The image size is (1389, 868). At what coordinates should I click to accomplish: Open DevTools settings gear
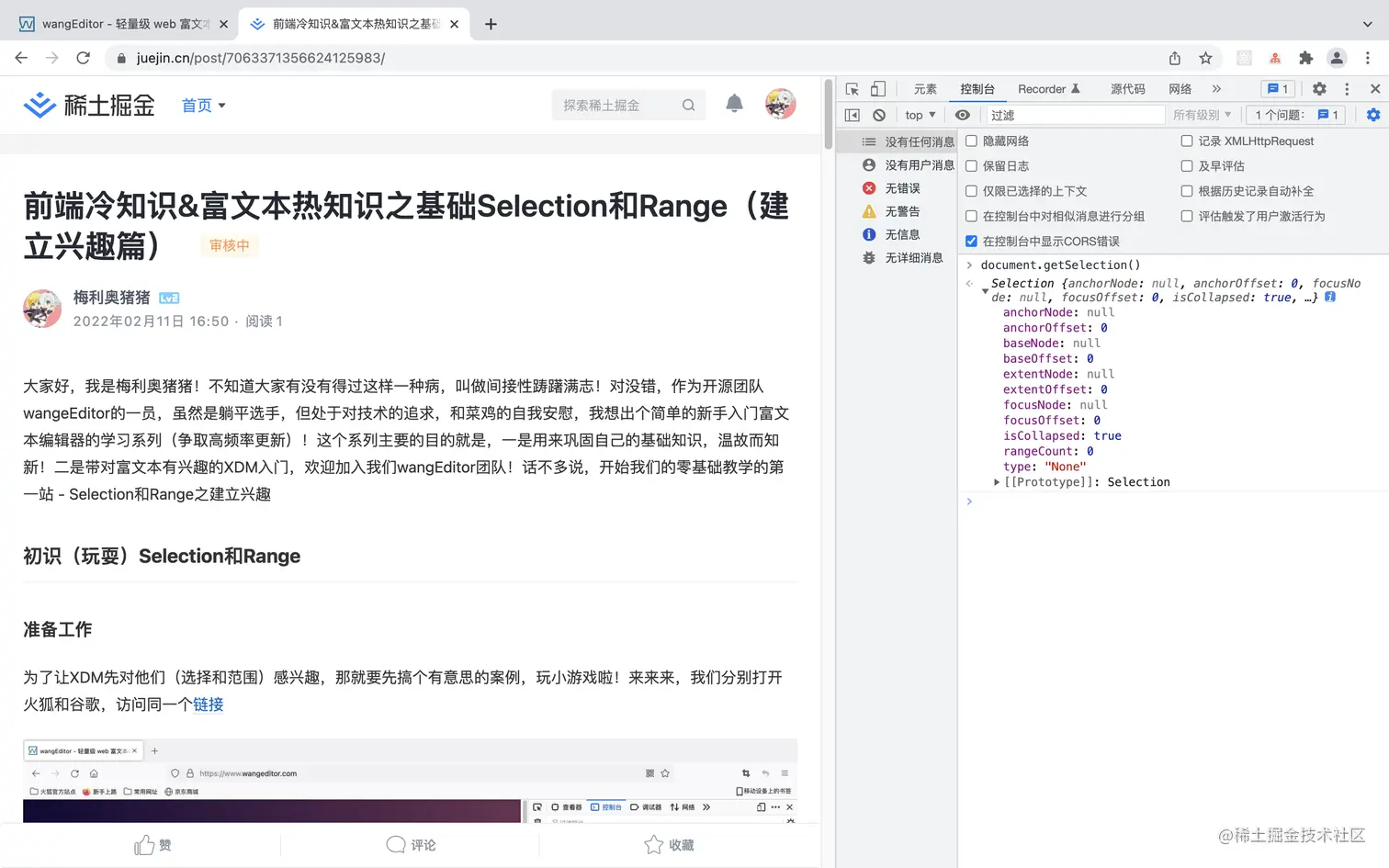(x=1319, y=89)
